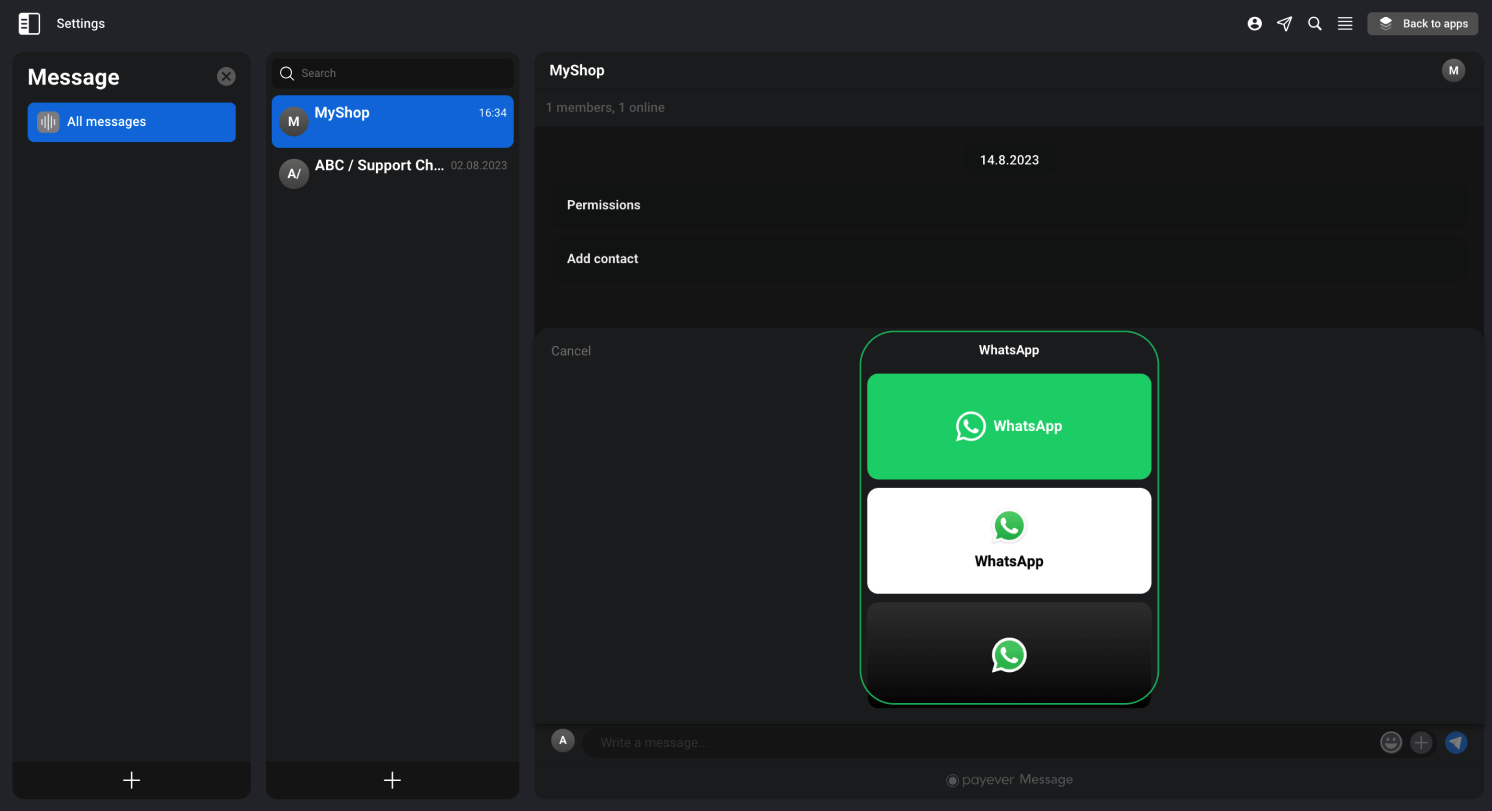Click the 14.8.2023 date label

coord(1009,160)
